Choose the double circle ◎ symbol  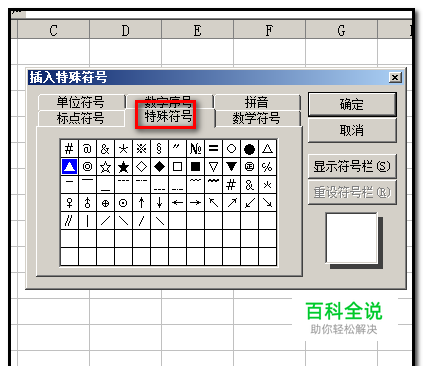tap(87, 167)
